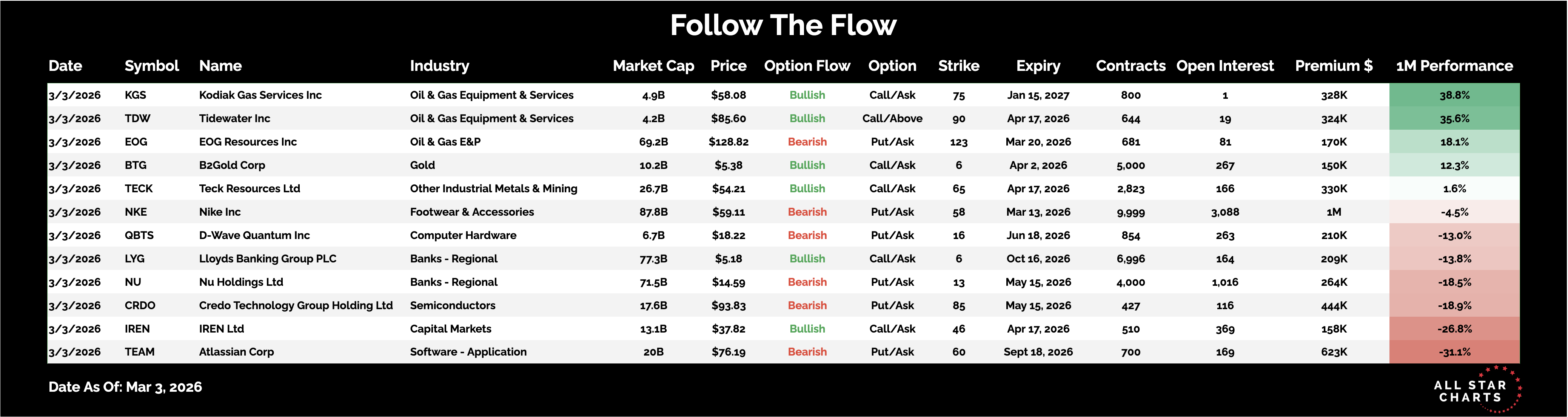Click the 1M Performance column header
This screenshot has height=417, width=1568.
click(1454, 66)
